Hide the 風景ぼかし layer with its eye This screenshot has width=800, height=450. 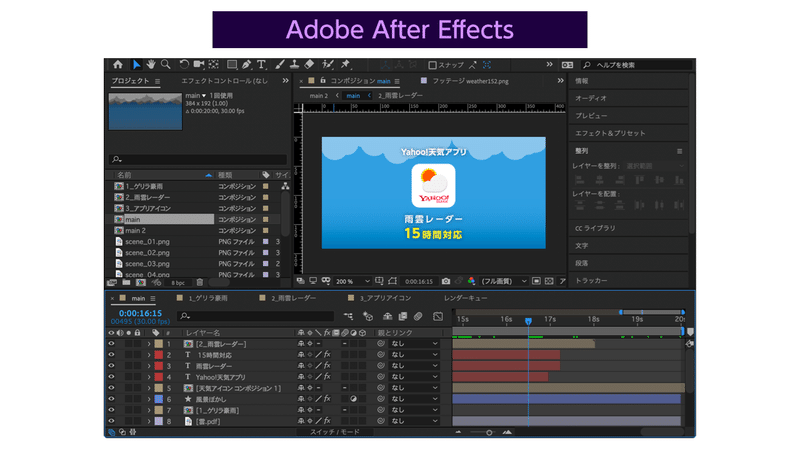(x=111, y=399)
